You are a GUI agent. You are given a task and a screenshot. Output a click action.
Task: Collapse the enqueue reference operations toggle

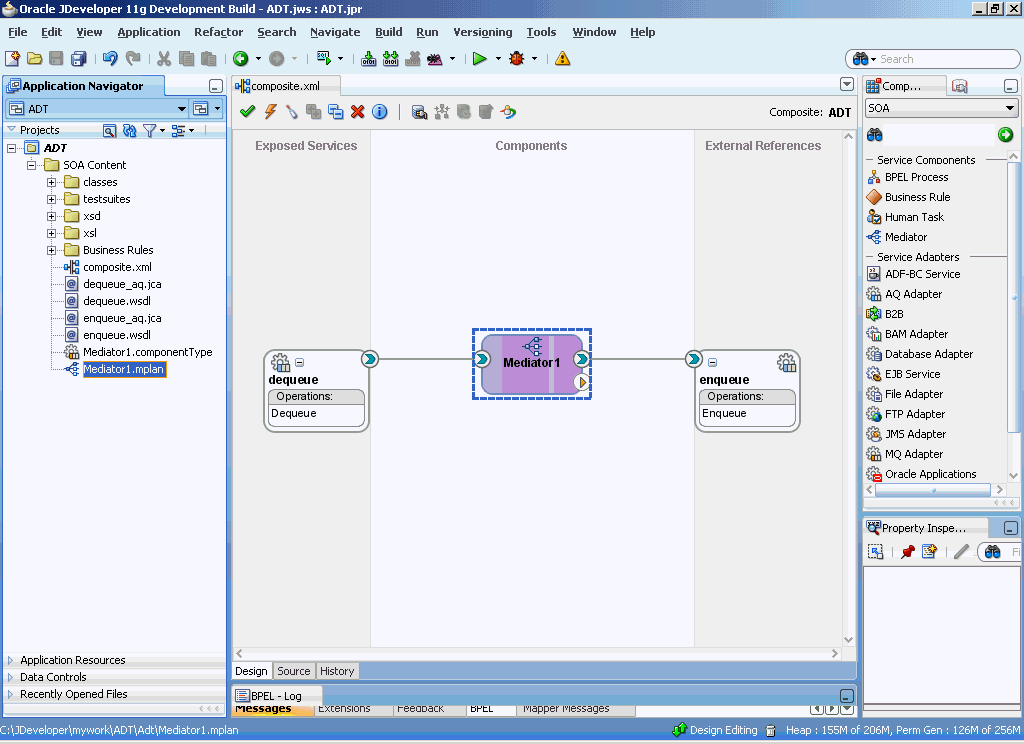(x=712, y=363)
